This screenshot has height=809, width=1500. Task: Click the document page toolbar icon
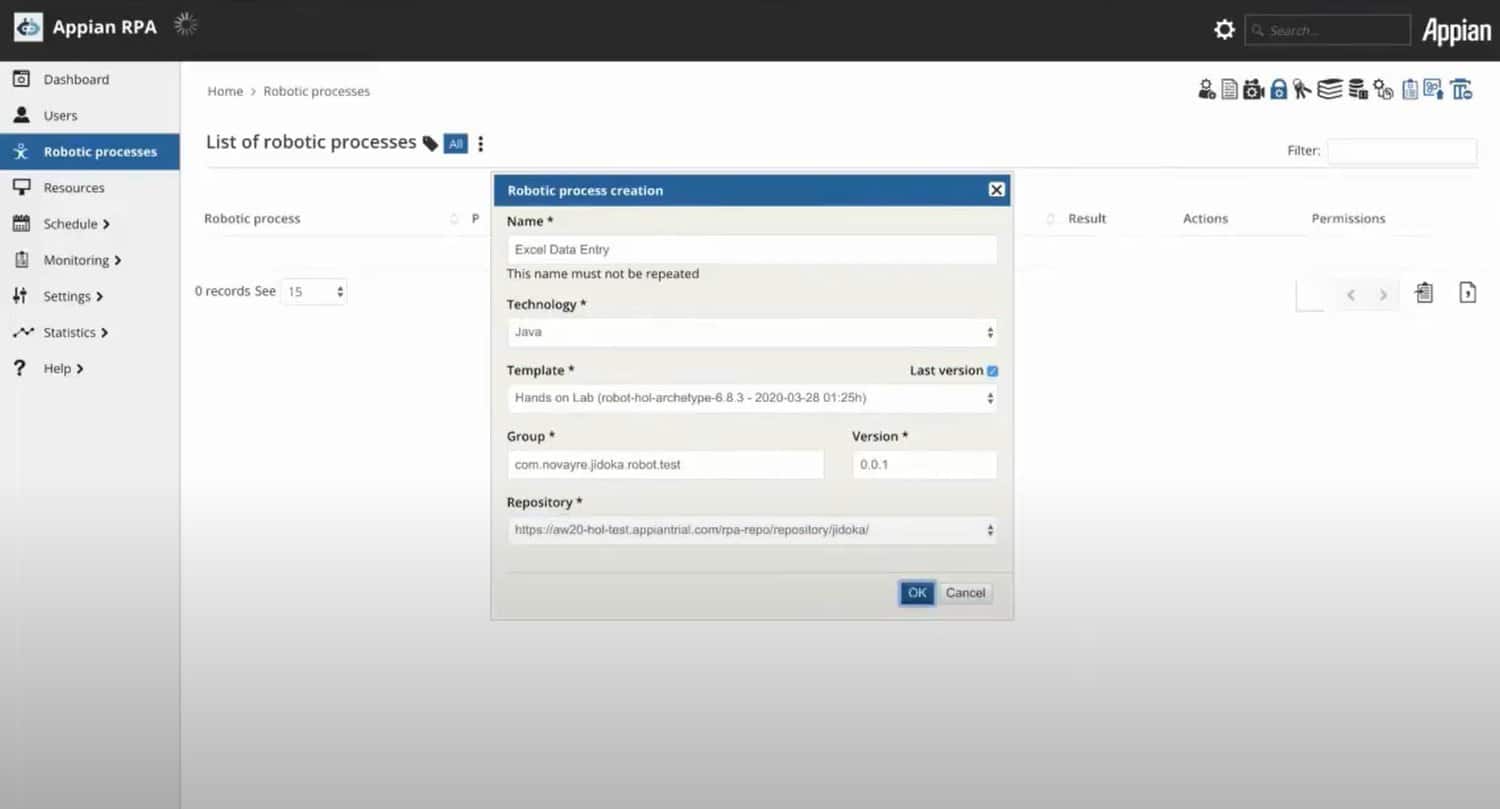(x=1230, y=89)
